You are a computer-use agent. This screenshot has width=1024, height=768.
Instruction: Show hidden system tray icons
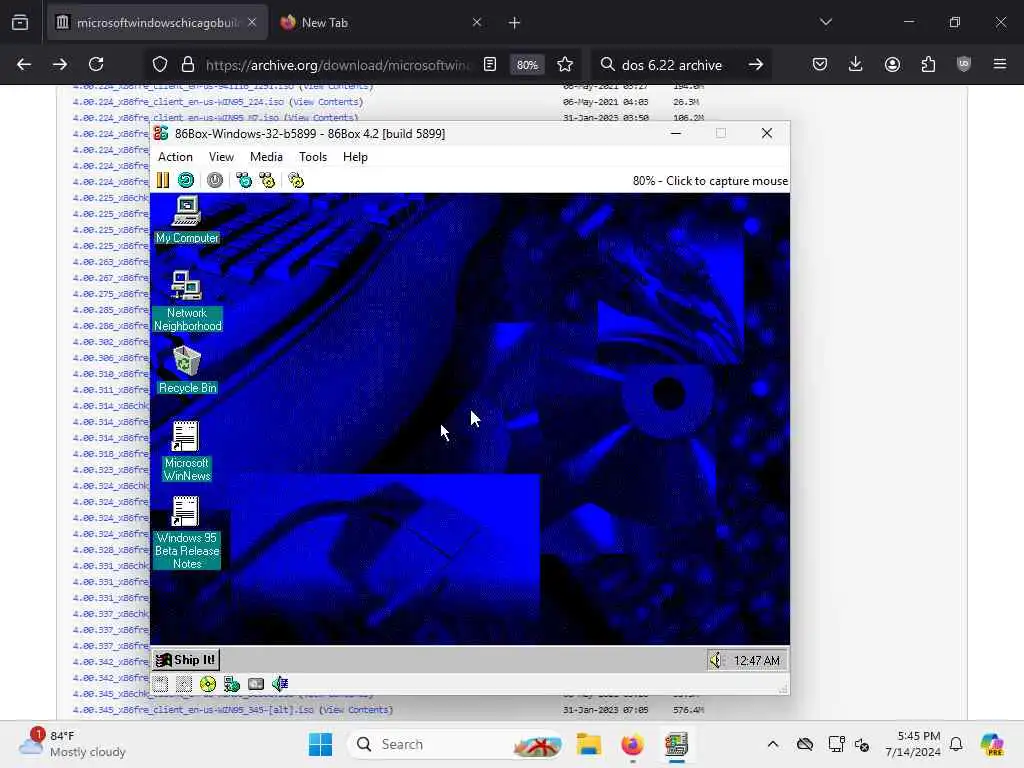tap(773, 744)
